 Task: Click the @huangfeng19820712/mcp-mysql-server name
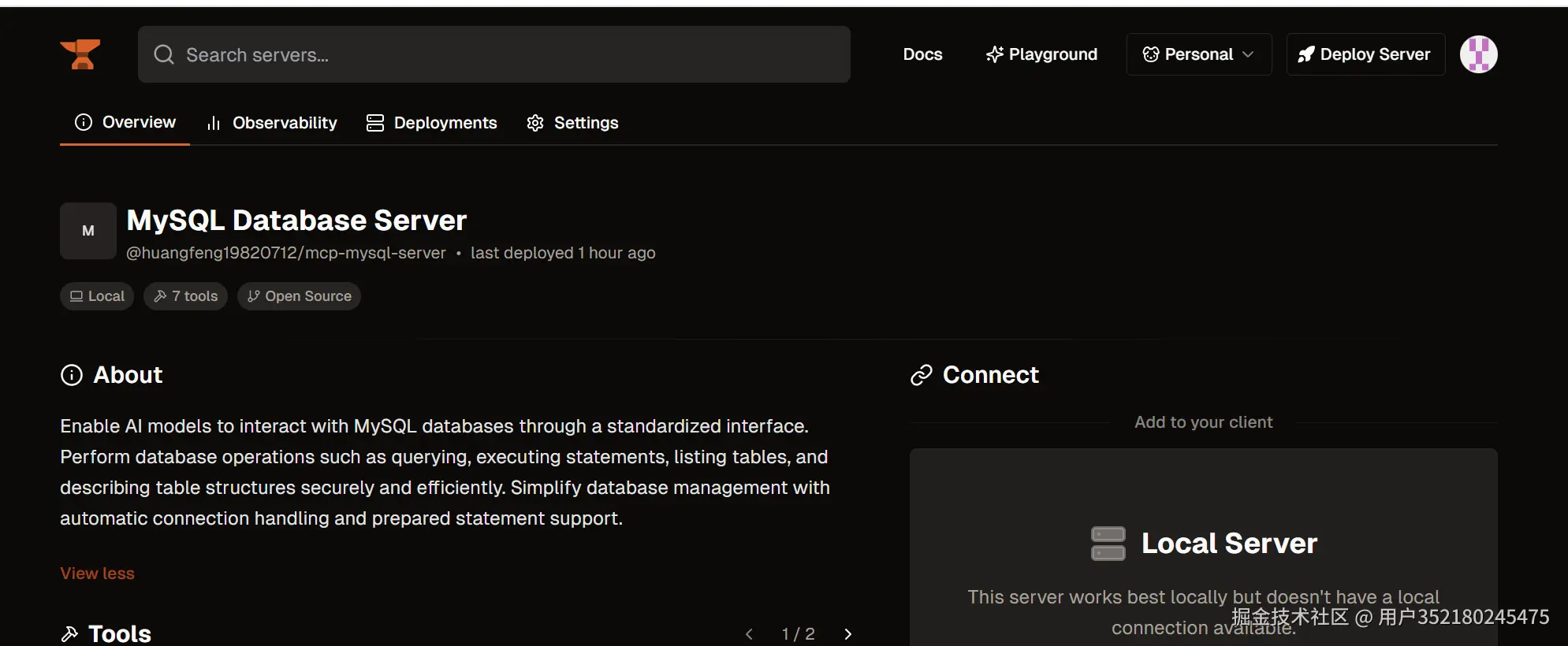286,253
